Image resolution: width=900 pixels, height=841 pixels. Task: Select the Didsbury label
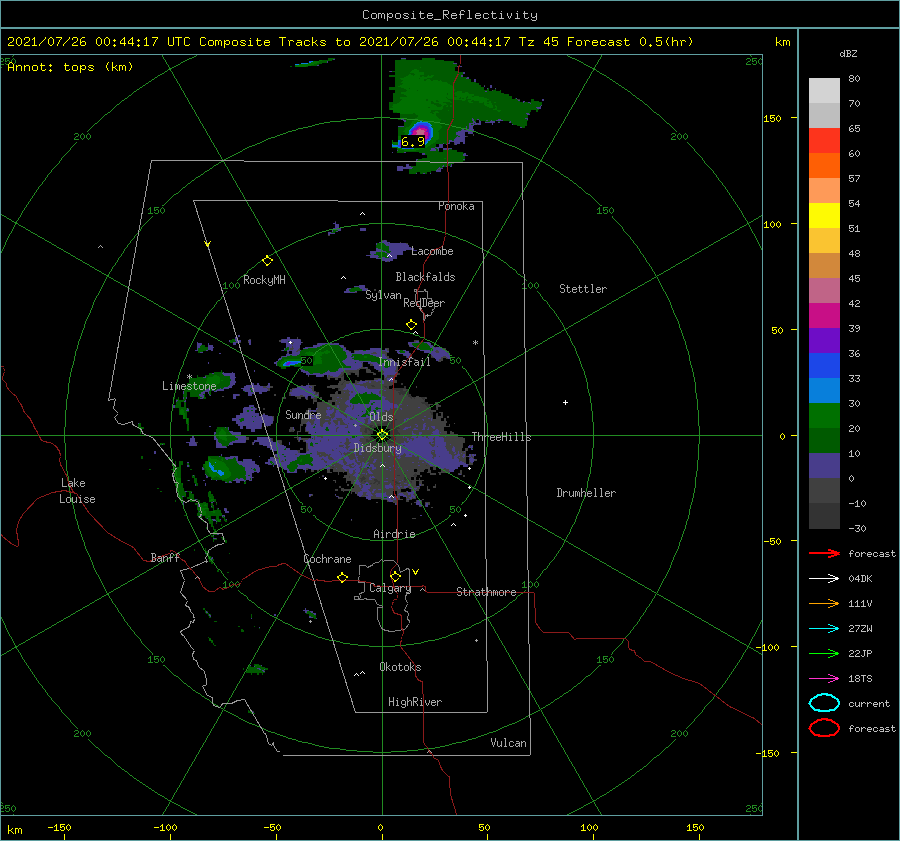tap(377, 448)
